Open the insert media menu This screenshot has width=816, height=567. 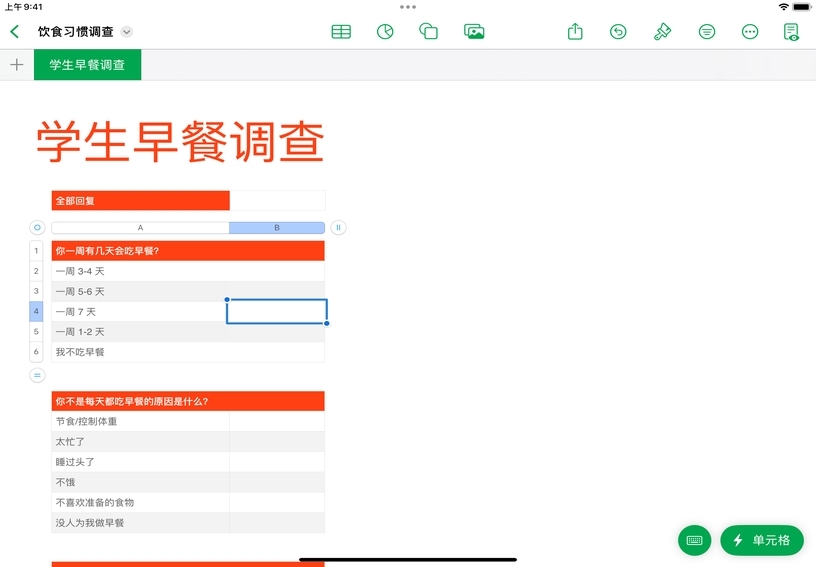(474, 32)
